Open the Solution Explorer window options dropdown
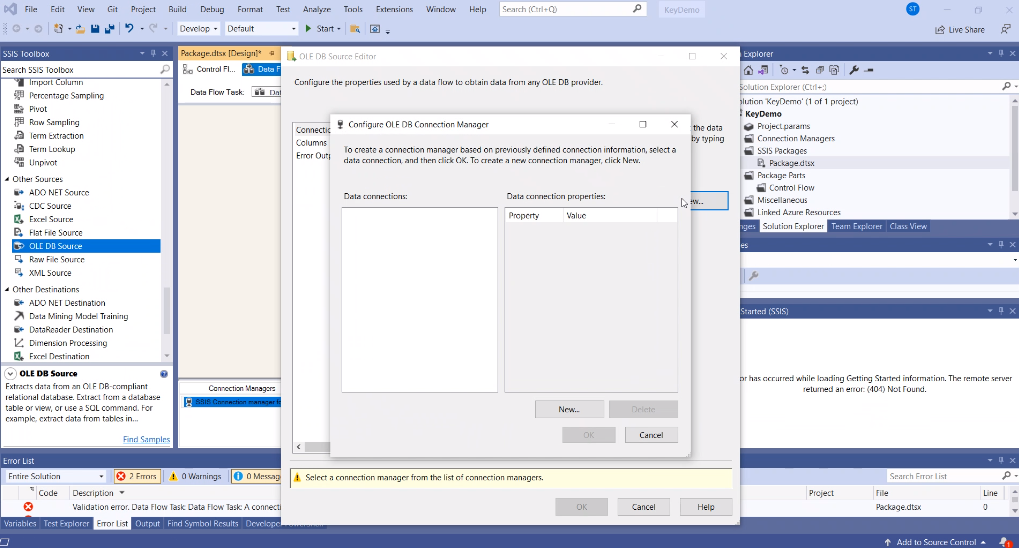This screenshot has width=1019, height=548. point(990,53)
